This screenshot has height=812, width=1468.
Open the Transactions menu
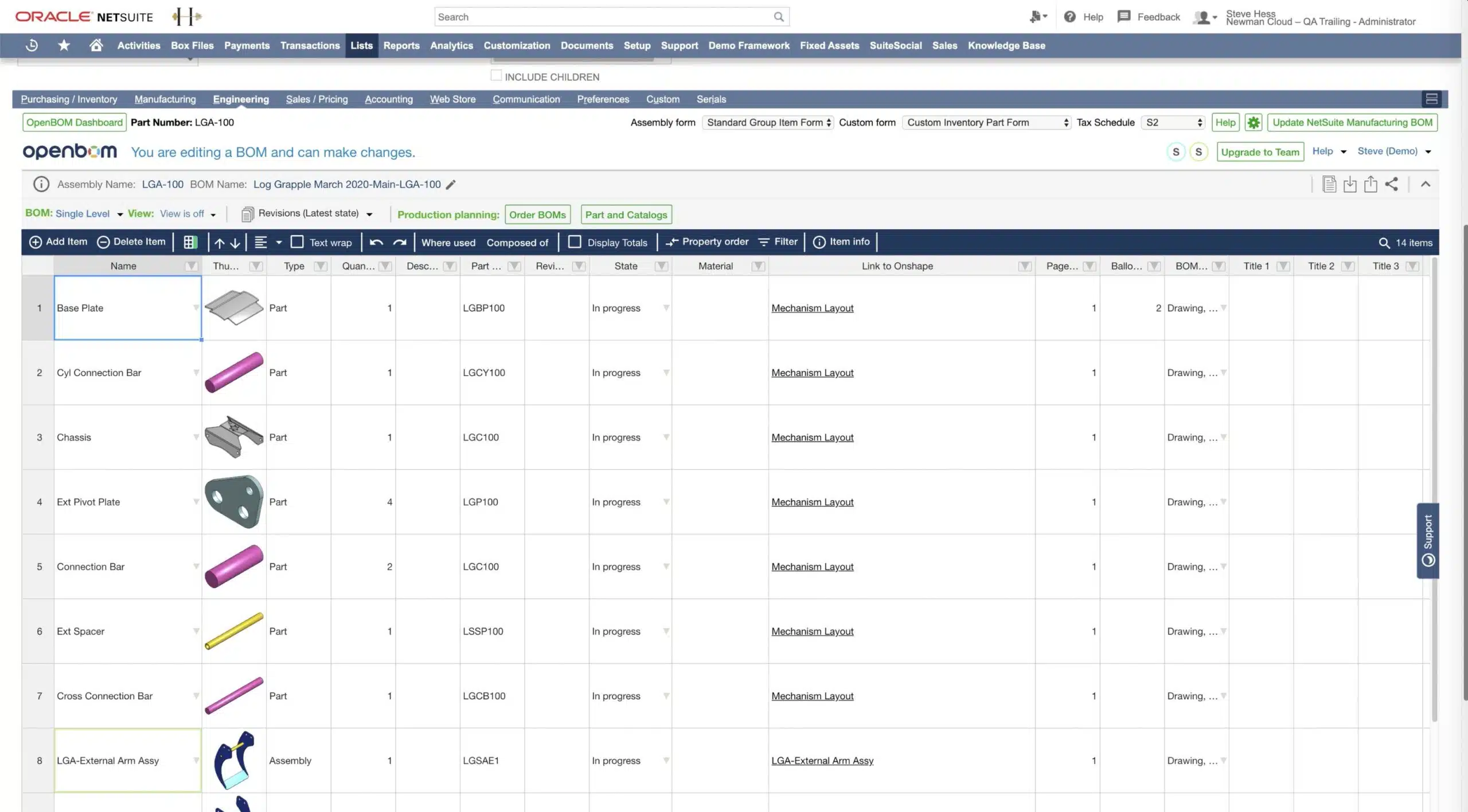(x=310, y=45)
